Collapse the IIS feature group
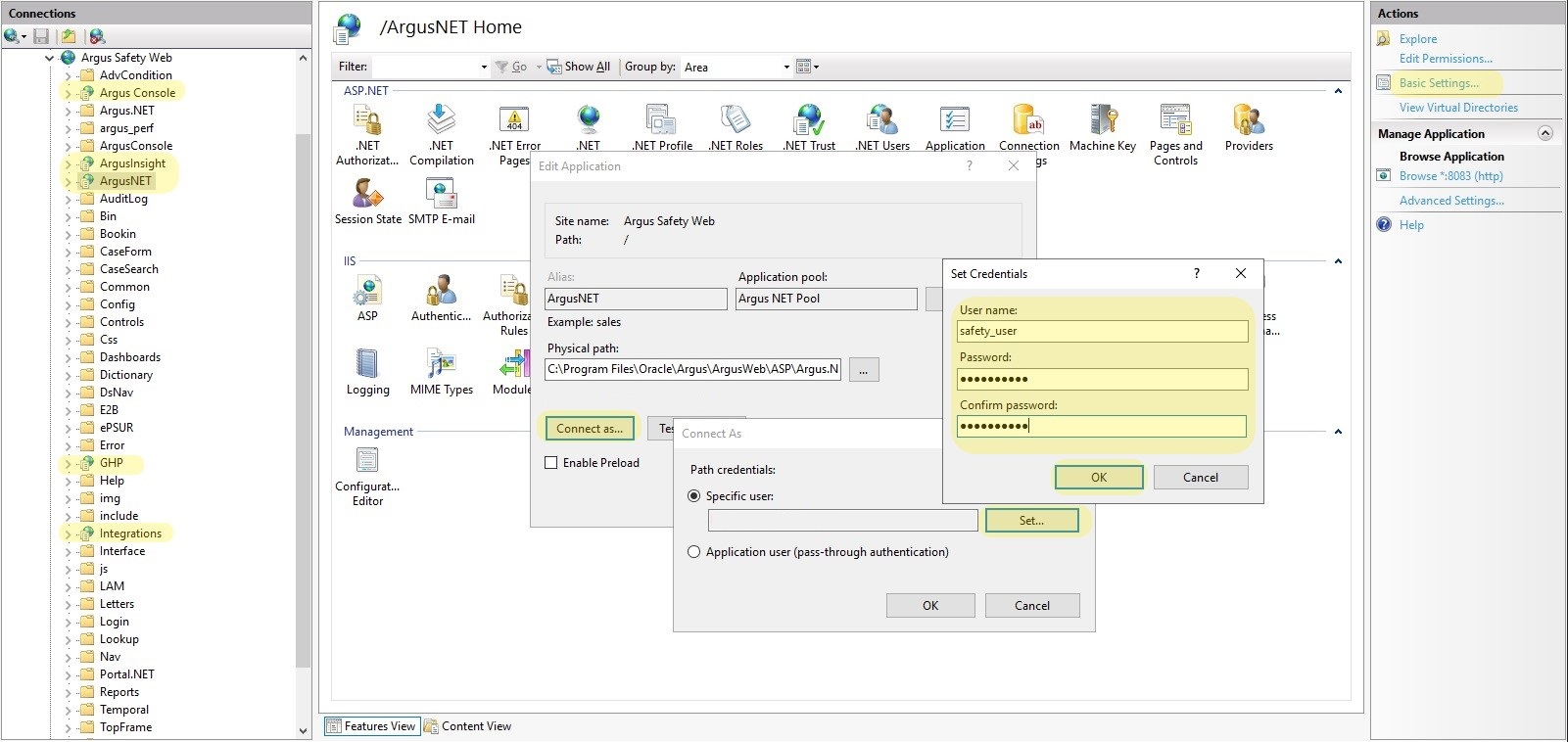The height and width of the screenshot is (742, 1568). [x=1338, y=261]
